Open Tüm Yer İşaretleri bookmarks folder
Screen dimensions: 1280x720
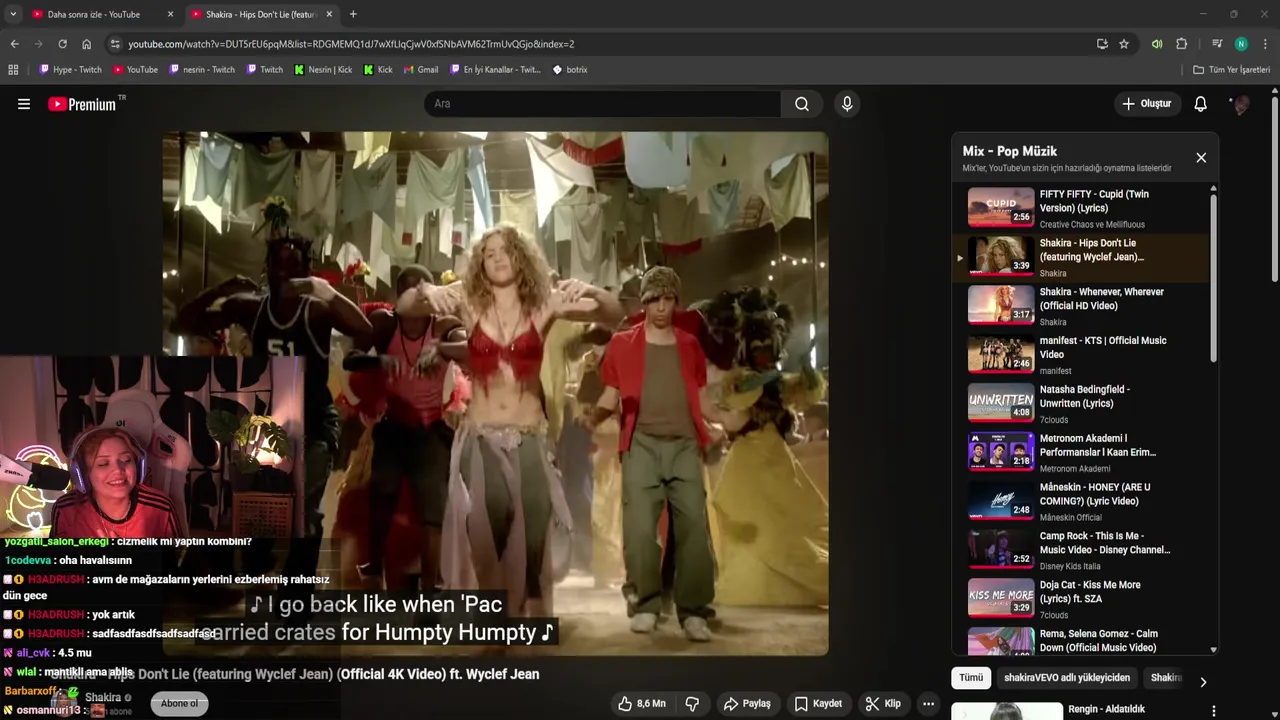(1231, 70)
